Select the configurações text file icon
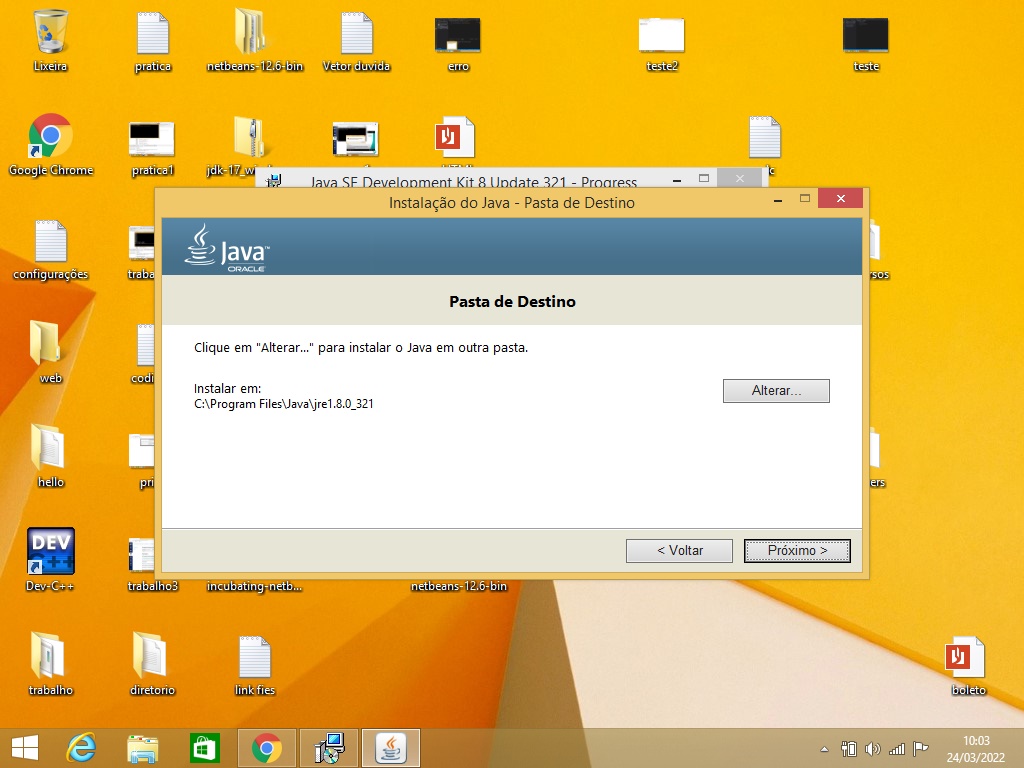Viewport: 1024px width, 768px height. tap(50, 249)
